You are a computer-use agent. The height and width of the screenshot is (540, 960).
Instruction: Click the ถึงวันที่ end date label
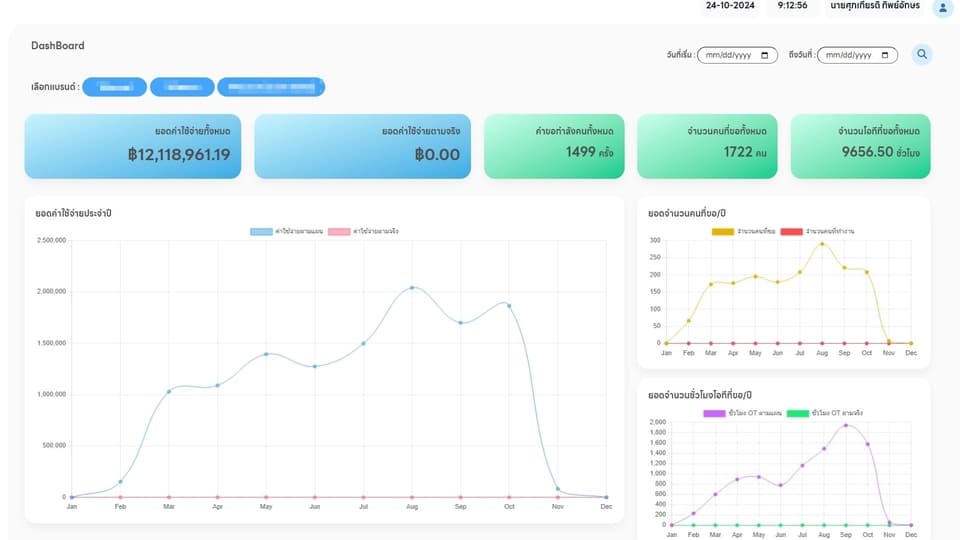tap(801, 55)
